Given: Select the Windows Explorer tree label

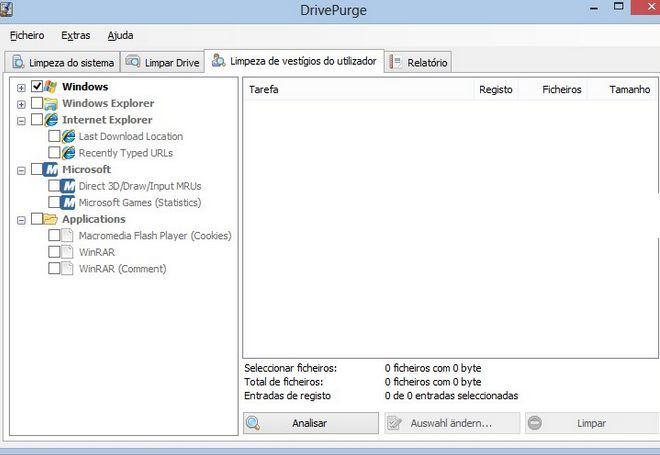Looking at the screenshot, I should point(108,103).
